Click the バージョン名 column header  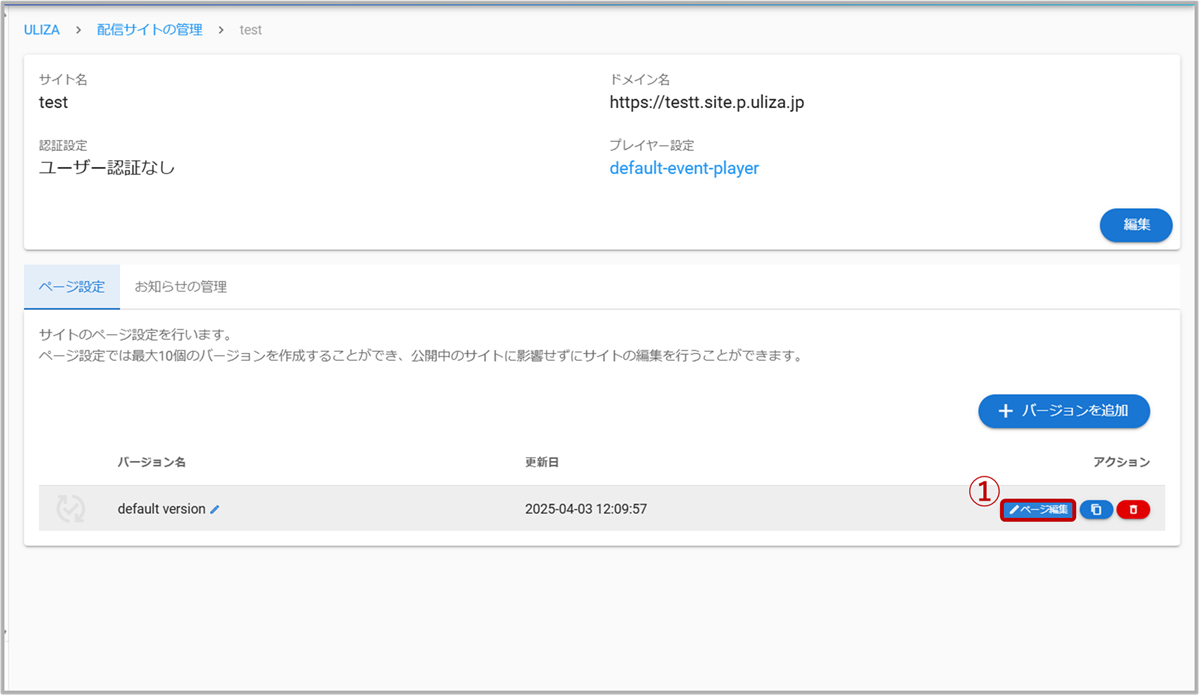click(151, 462)
